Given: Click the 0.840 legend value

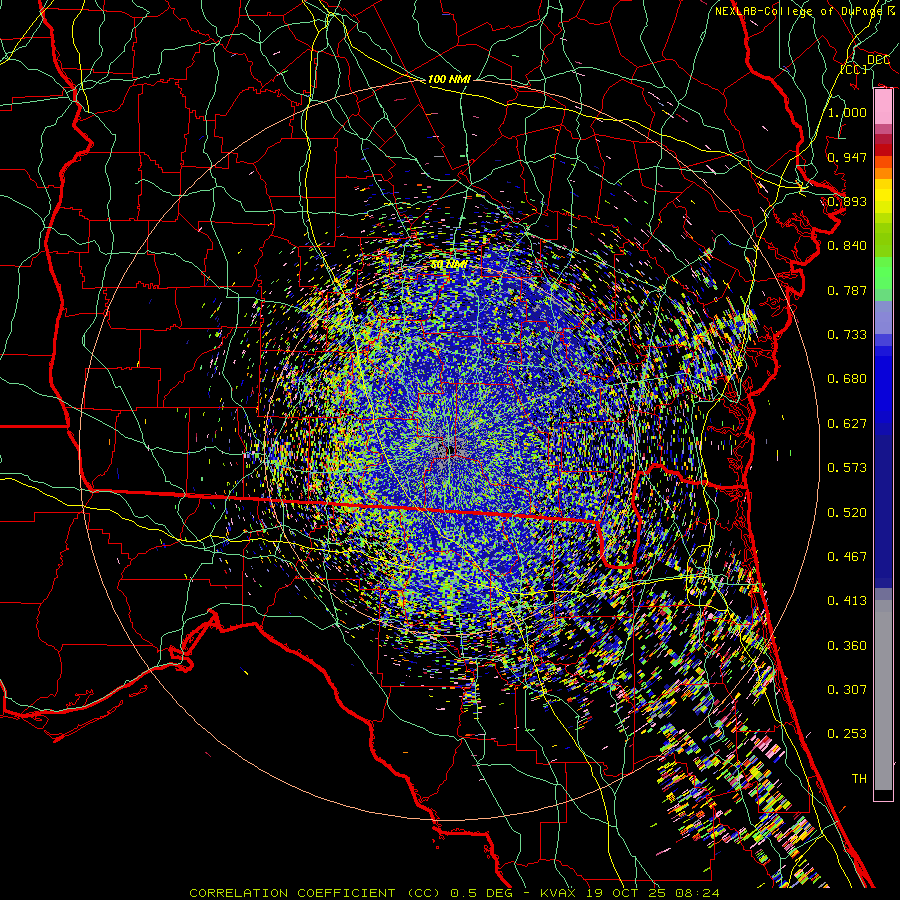Looking at the screenshot, I should click(847, 246).
